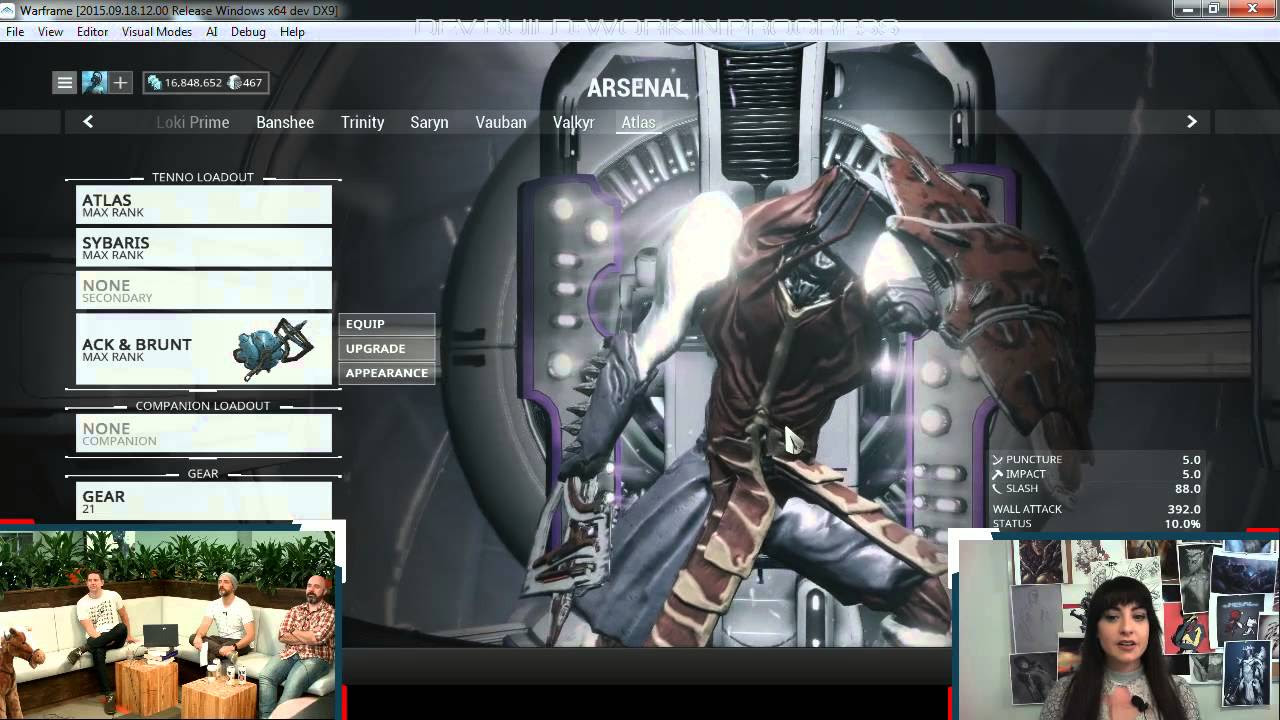Switch to the Trinity loadout tab
The image size is (1280, 720).
point(362,122)
